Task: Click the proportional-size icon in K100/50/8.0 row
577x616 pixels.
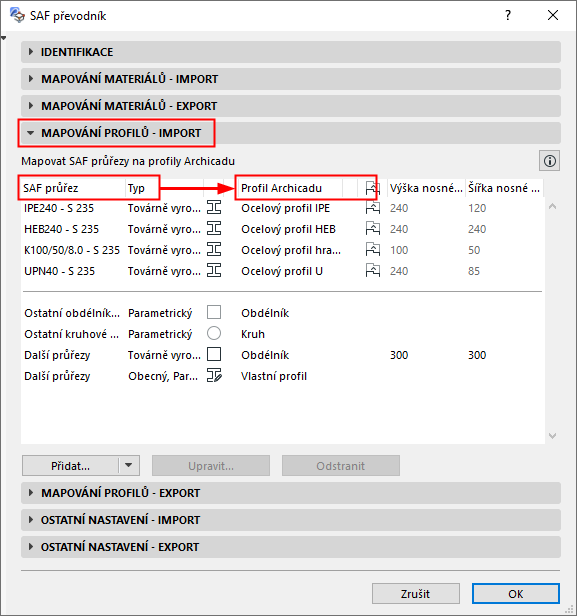Action: [x=372, y=250]
